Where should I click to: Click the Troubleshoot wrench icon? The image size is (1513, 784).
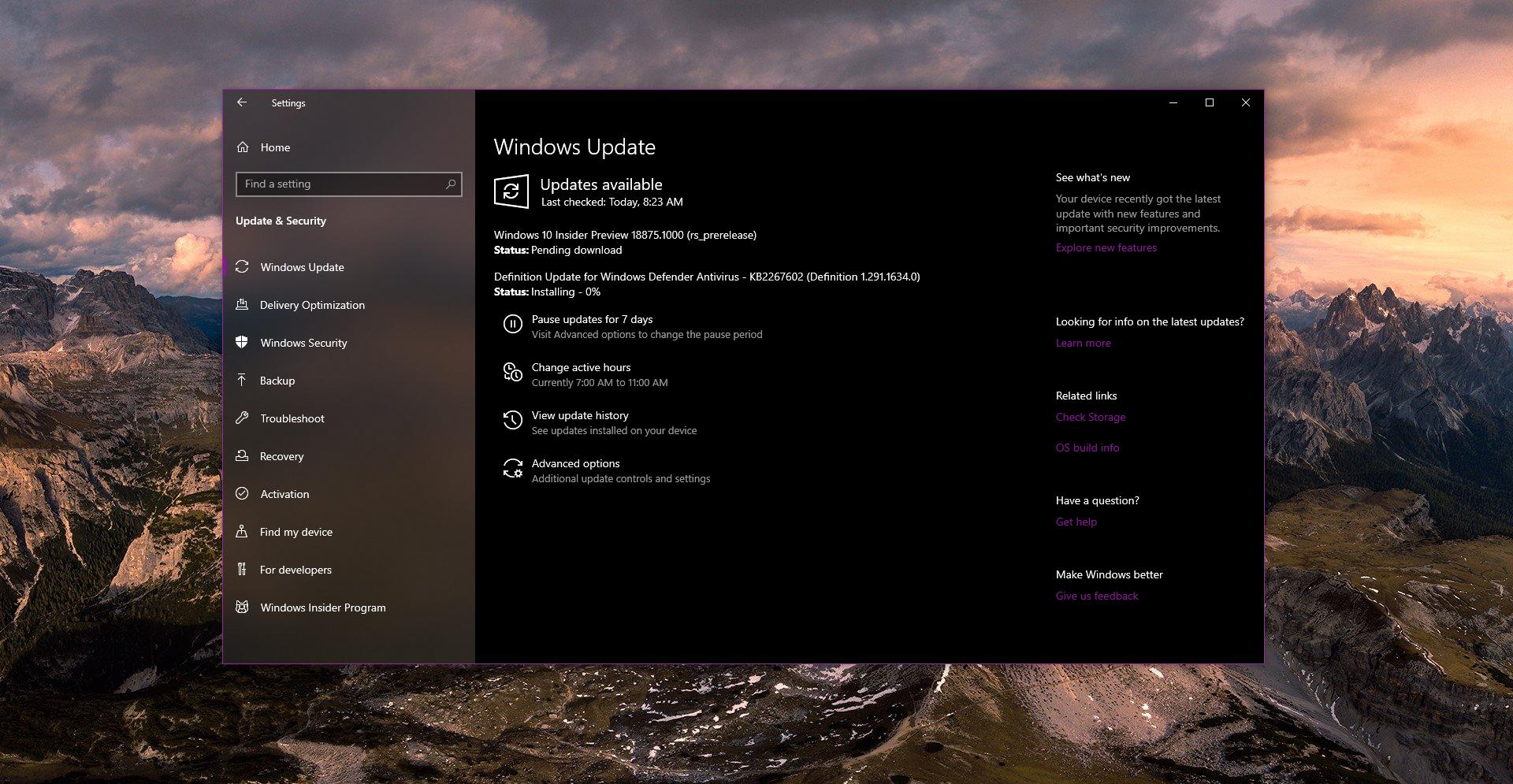(x=242, y=418)
